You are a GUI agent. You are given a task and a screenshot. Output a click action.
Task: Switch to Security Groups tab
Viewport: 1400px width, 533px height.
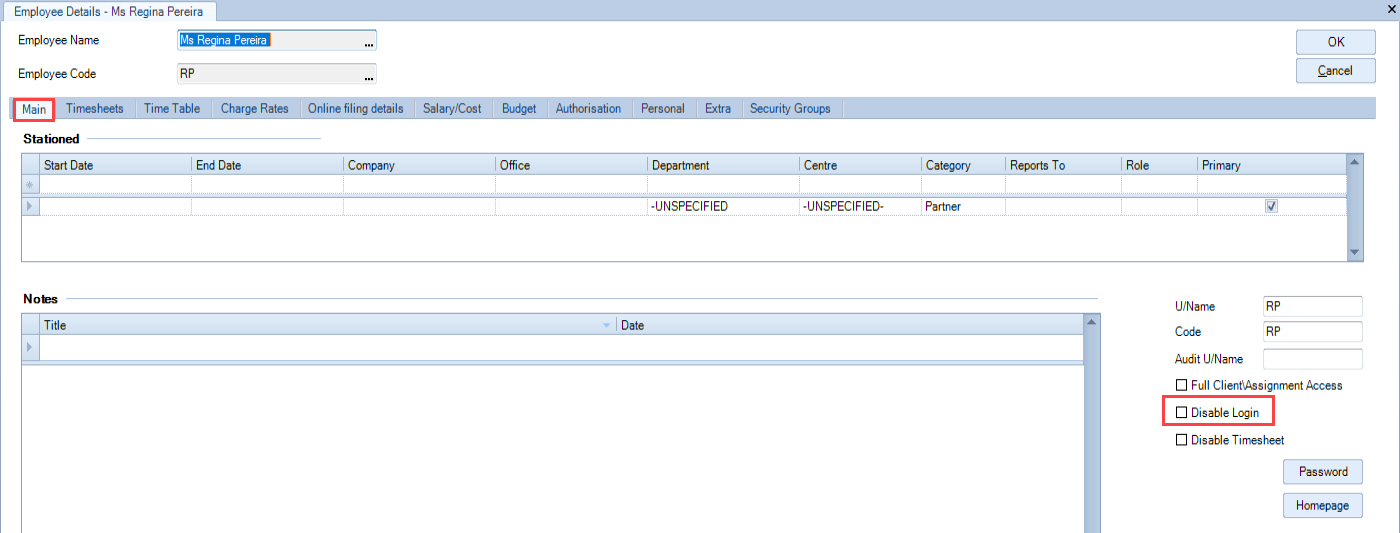click(790, 109)
